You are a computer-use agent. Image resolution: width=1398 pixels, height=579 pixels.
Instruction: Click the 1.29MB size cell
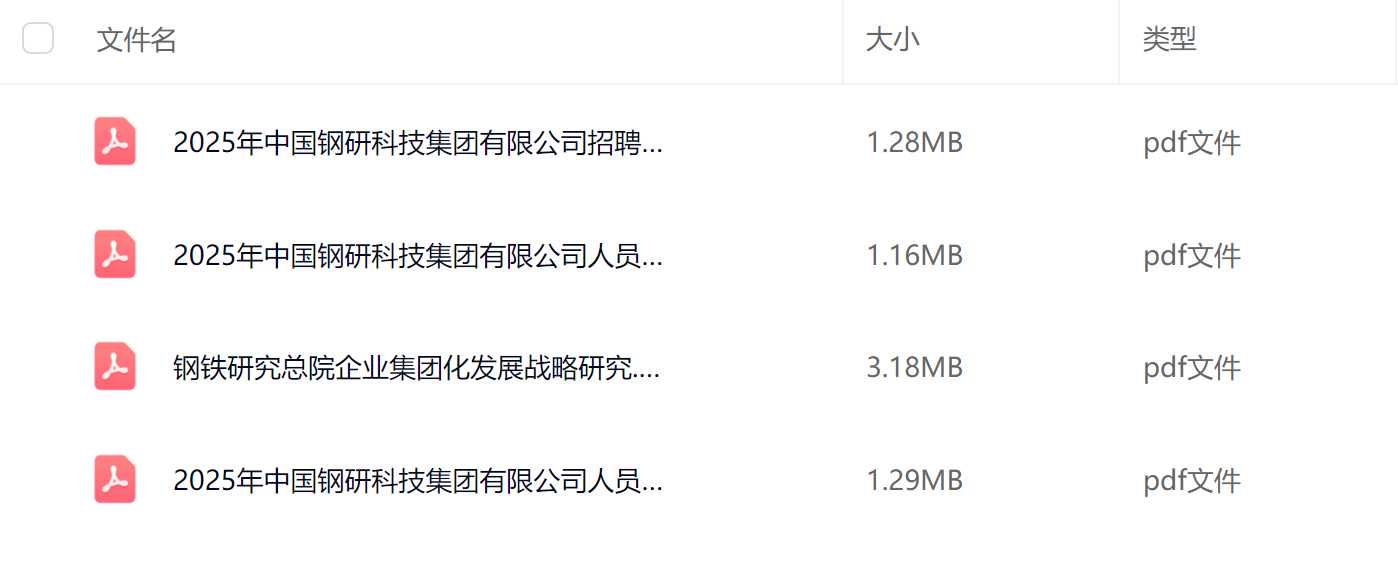pos(914,481)
